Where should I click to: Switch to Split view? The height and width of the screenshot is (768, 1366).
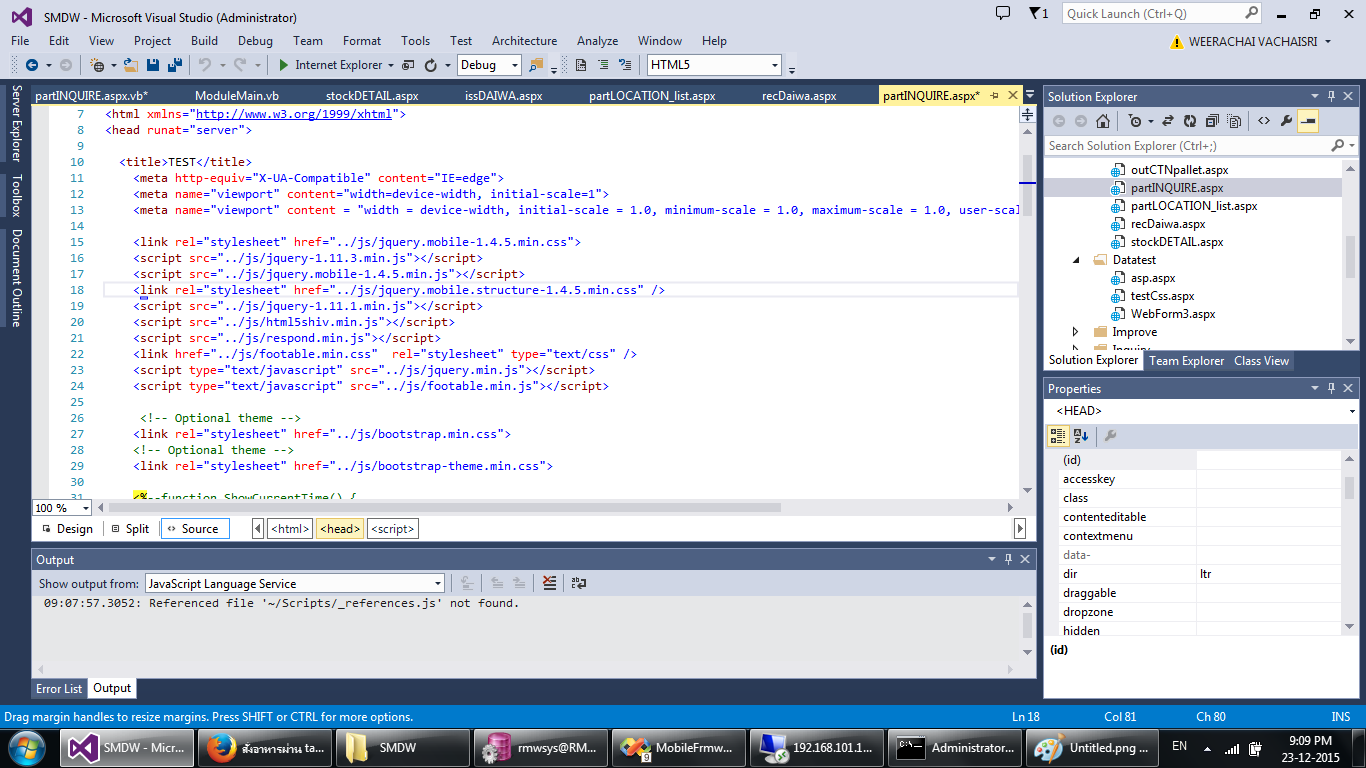point(130,529)
